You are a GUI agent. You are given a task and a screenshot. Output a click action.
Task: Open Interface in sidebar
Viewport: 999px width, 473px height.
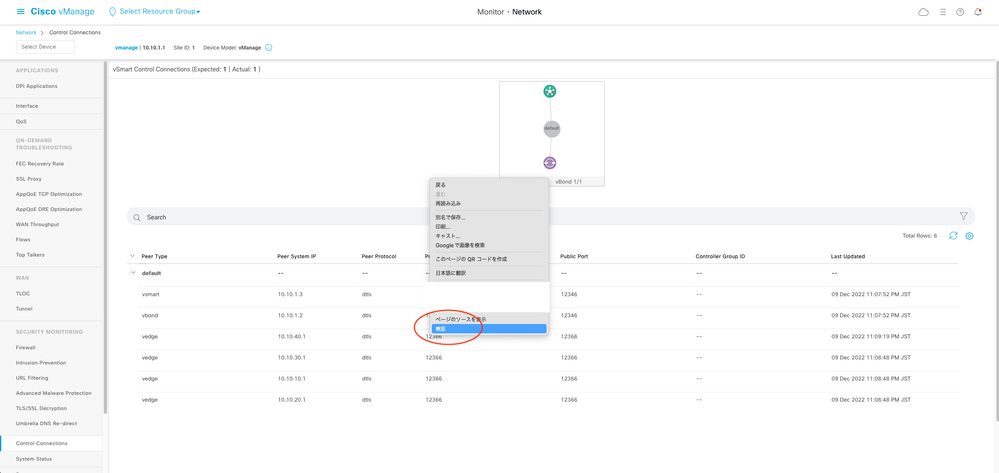(27, 106)
